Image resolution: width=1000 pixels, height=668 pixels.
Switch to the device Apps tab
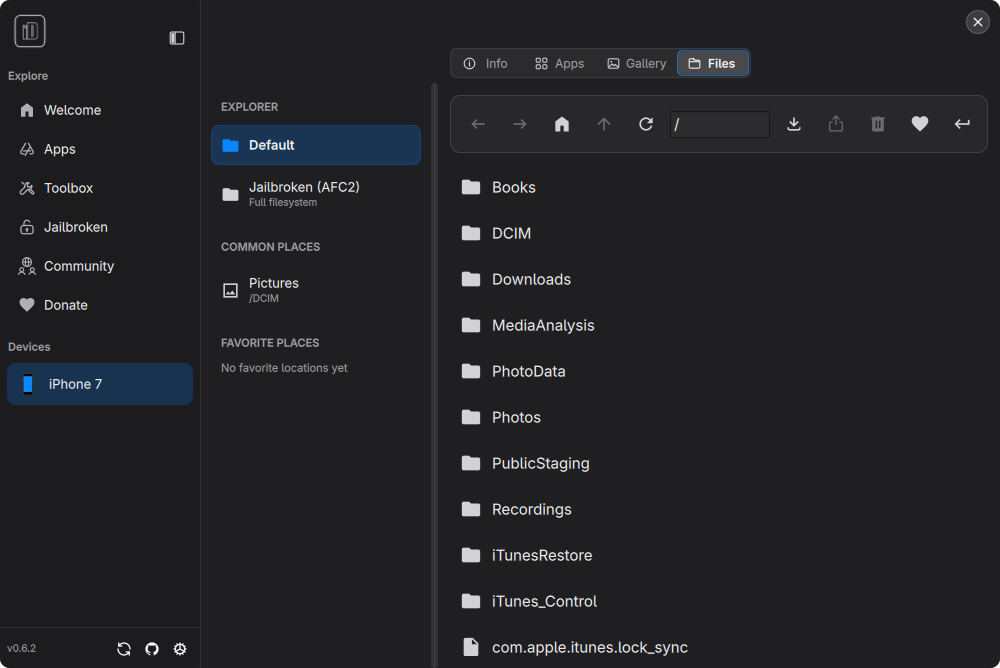pos(559,64)
